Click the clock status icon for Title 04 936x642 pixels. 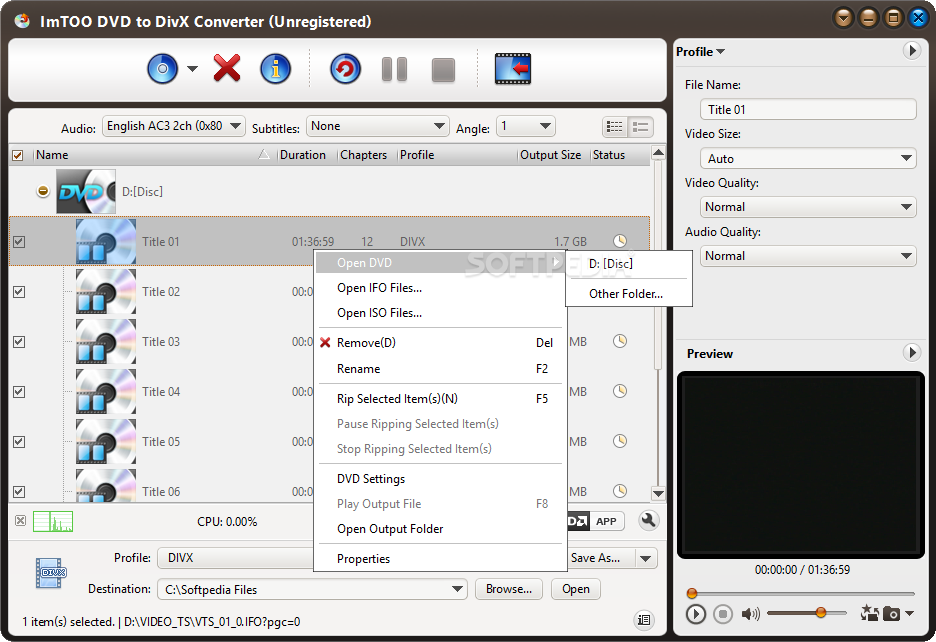pyautogui.click(x=620, y=391)
